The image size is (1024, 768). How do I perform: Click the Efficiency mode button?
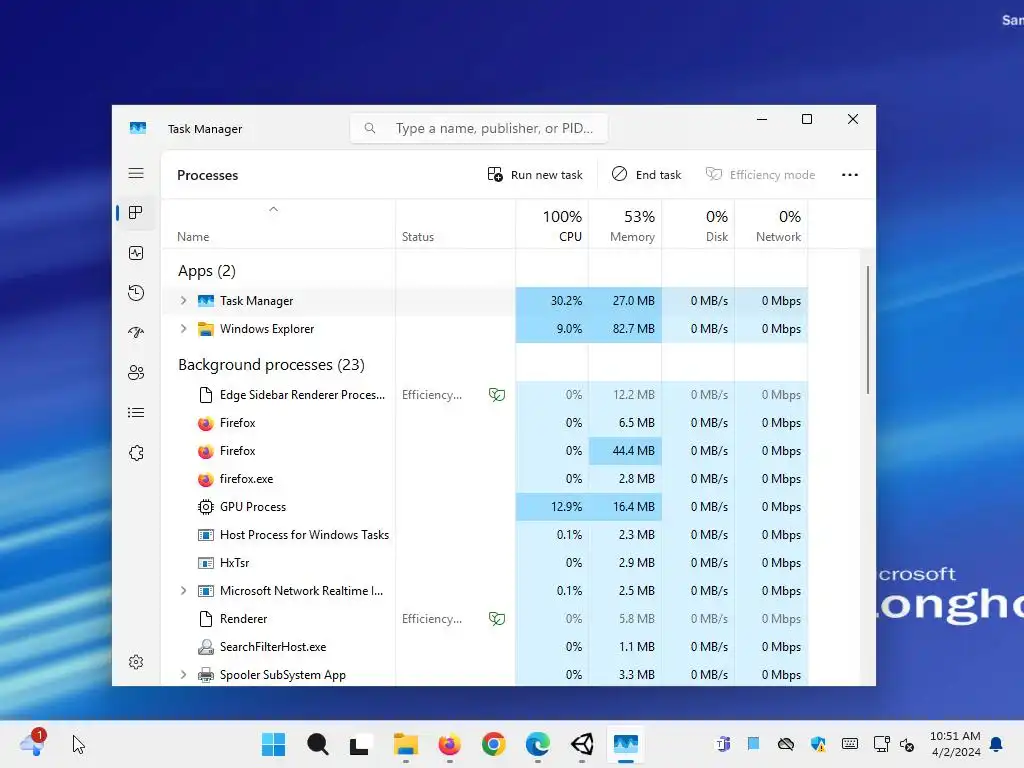[x=760, y=174]
